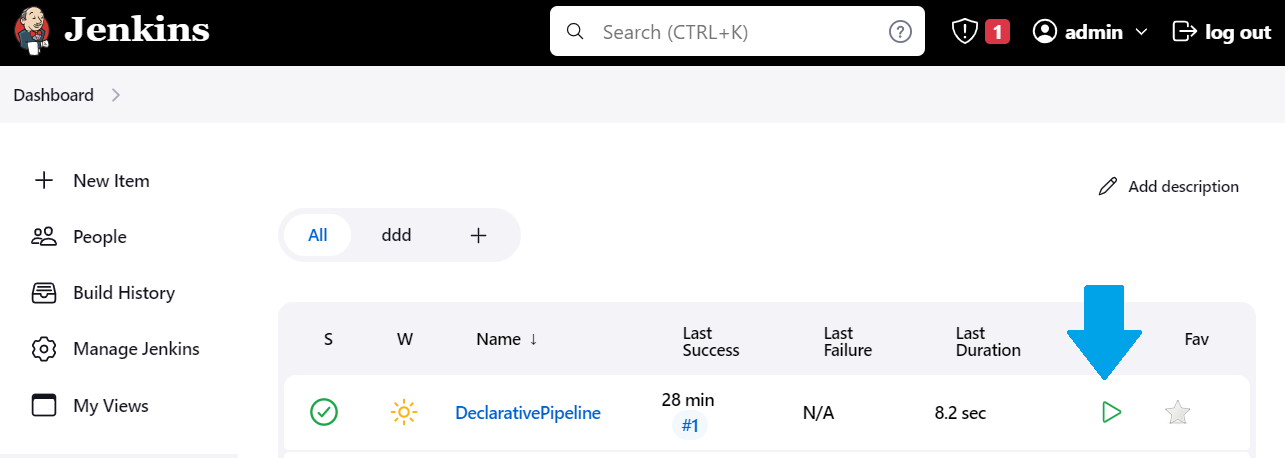
Task: Open New Item in the sidebar
Action: point(111,181)
